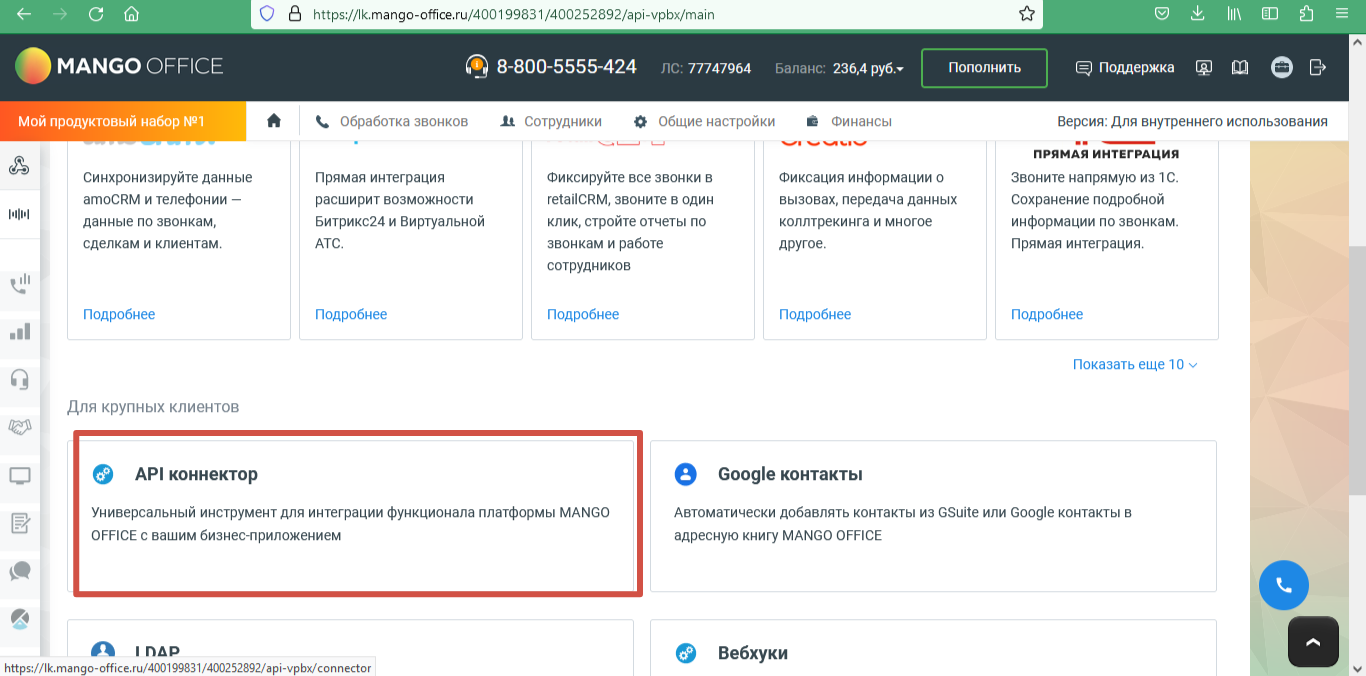Click Версия: Для внутреннего использования text
1366x676 pixels.
[x=1192, y=121]
